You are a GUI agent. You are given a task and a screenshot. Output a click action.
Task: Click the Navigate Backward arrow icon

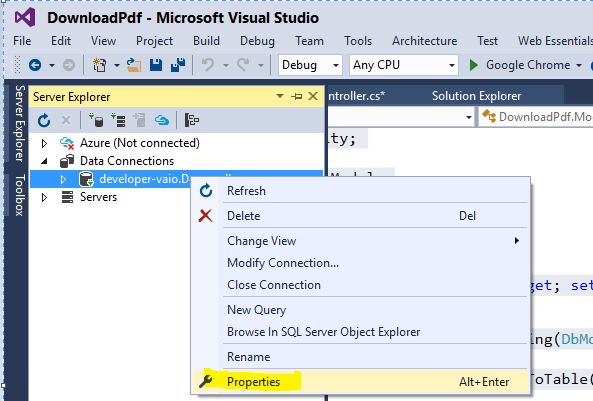pyautogui.click(x=35, y=65)
